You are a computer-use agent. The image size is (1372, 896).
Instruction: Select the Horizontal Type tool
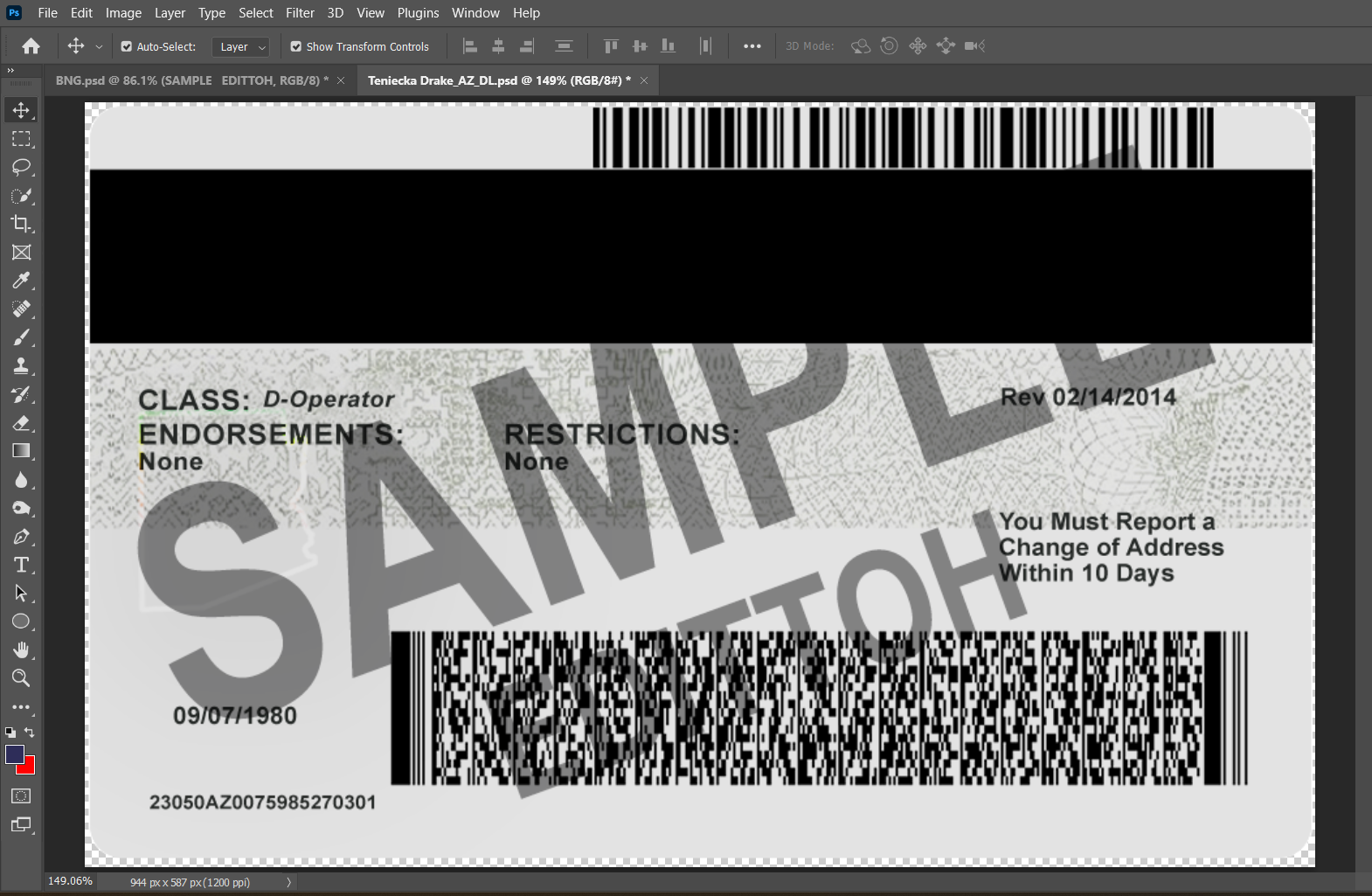tap(21, 565)
